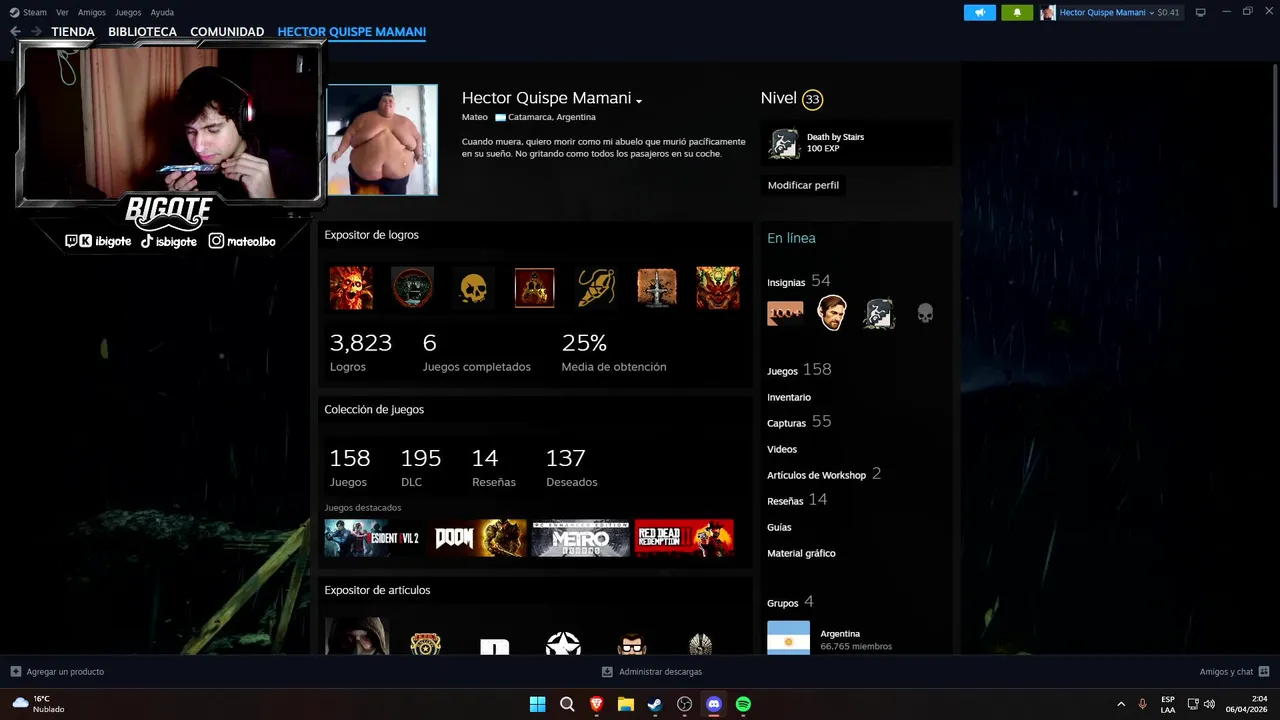Open the Amigos menu

tap(92, 12)
